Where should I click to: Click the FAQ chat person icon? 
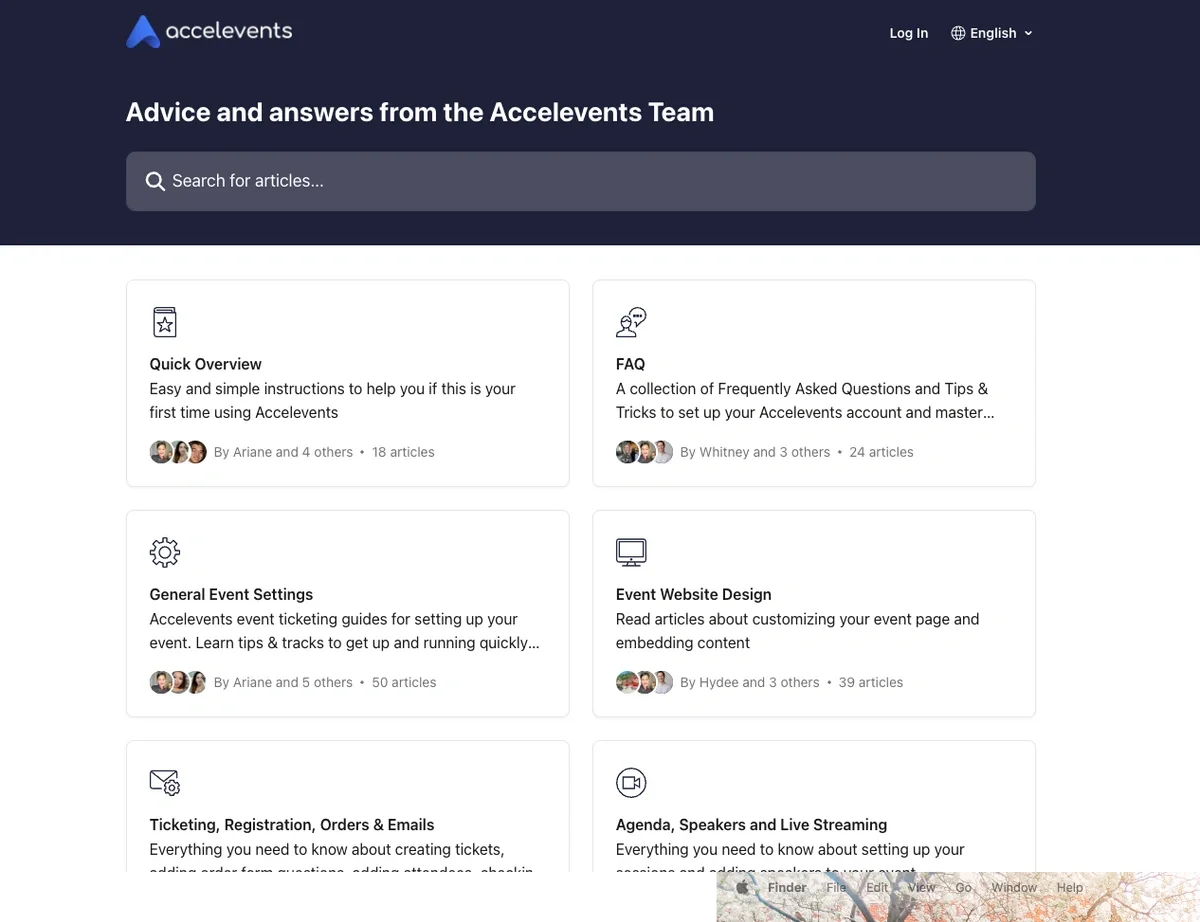(x=631, y=322)
